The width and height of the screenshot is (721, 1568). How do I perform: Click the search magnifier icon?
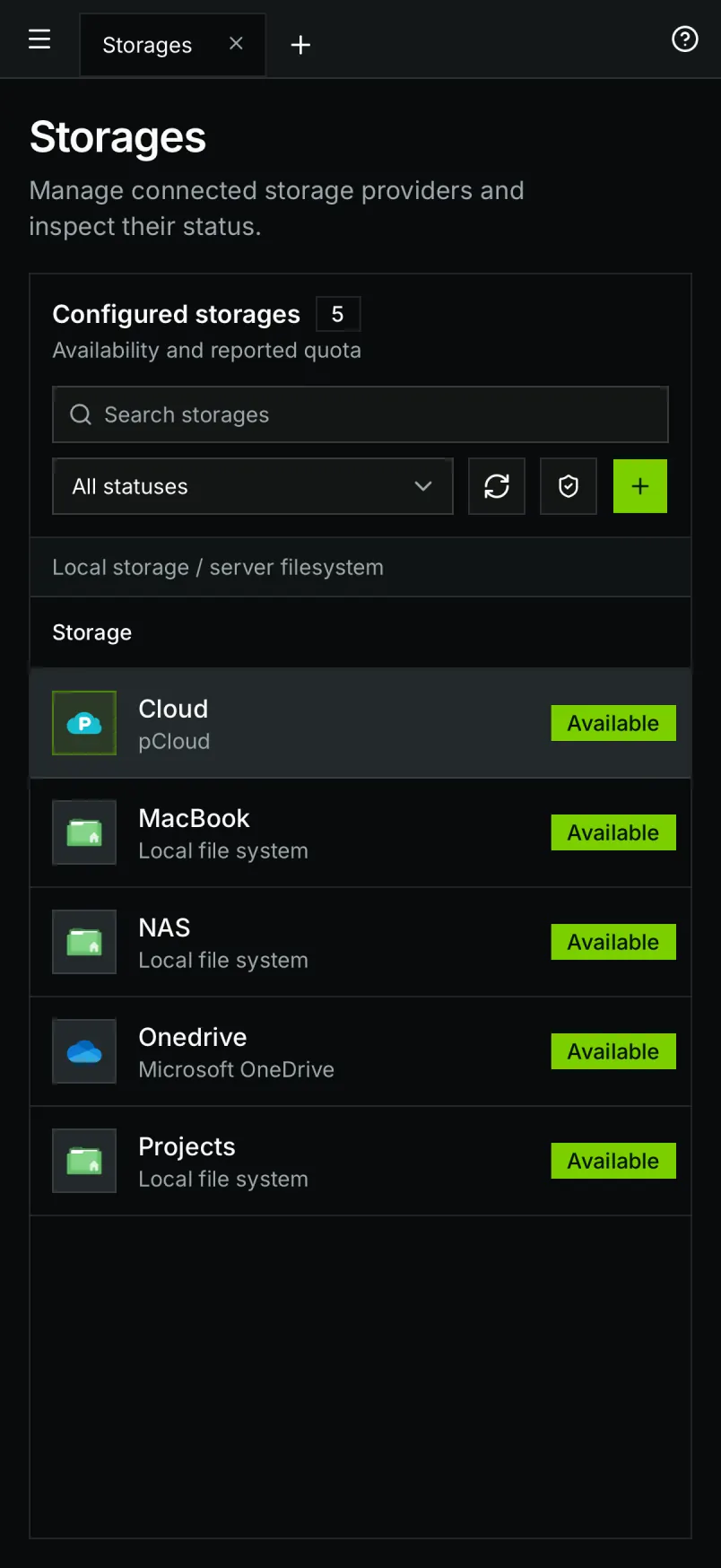(x=81, y=414)
